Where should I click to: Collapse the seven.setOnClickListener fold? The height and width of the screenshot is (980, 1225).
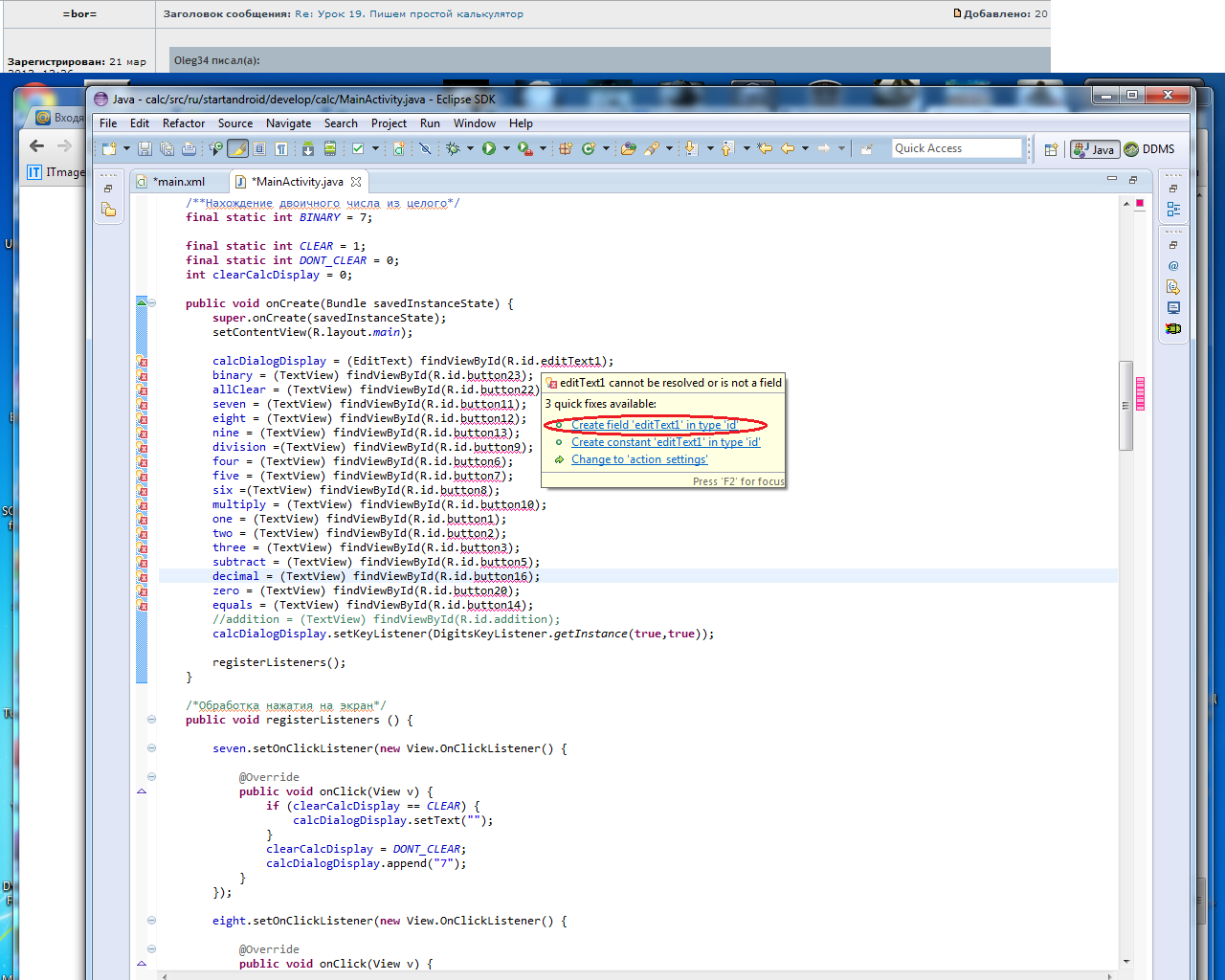pos(151,748)
